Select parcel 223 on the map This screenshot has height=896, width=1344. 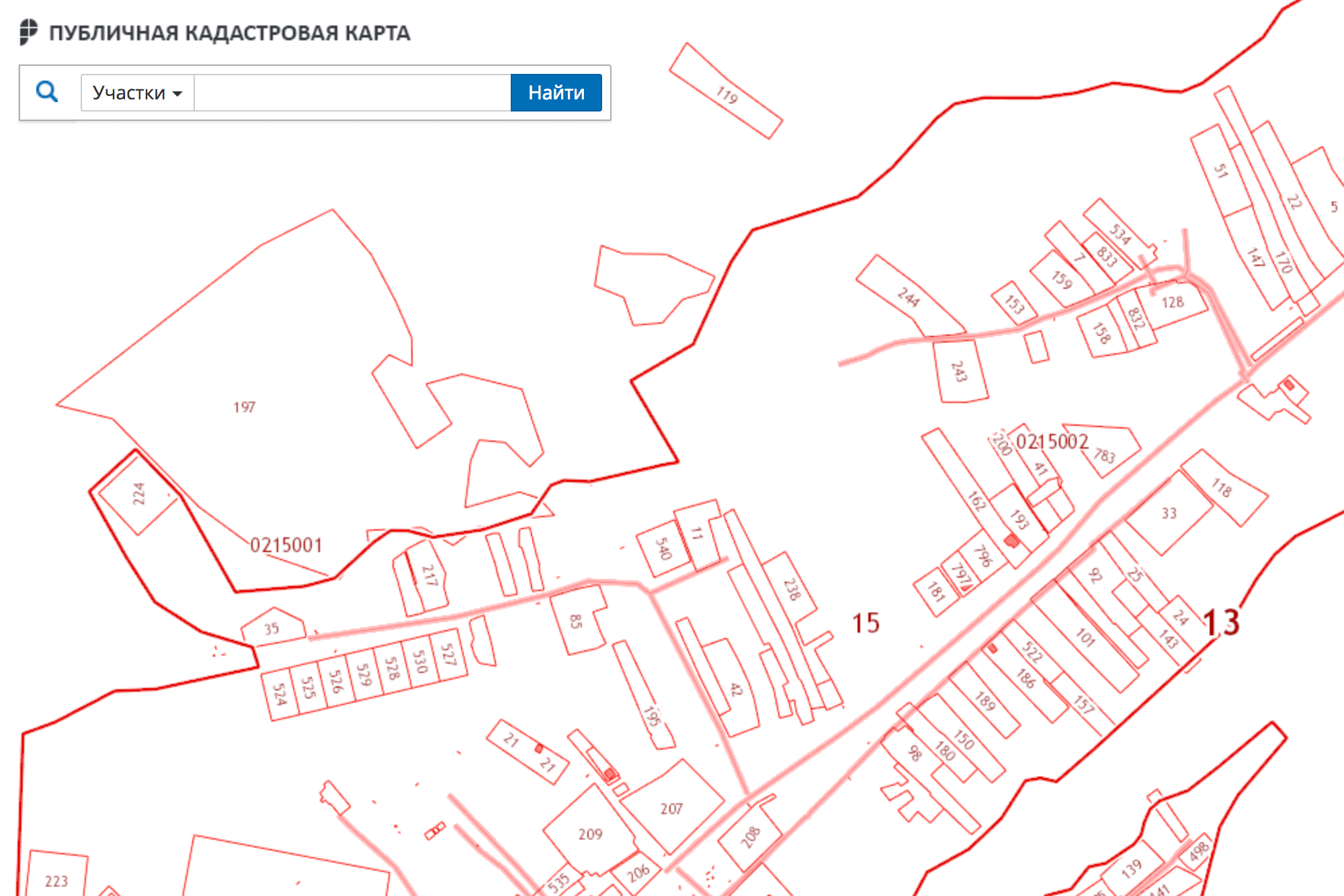(56, 881)
